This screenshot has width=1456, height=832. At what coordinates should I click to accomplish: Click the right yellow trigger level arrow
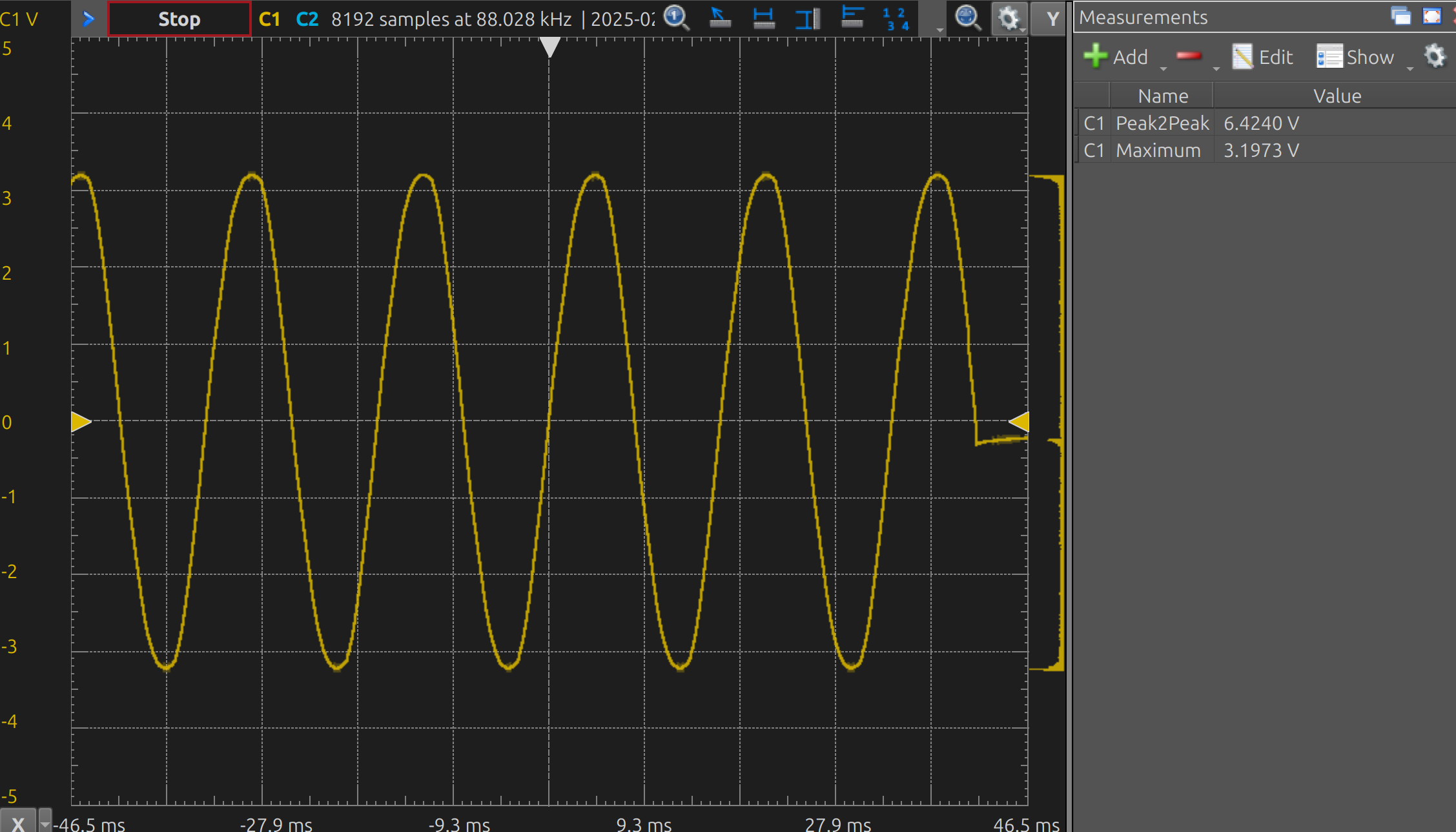1019,421
